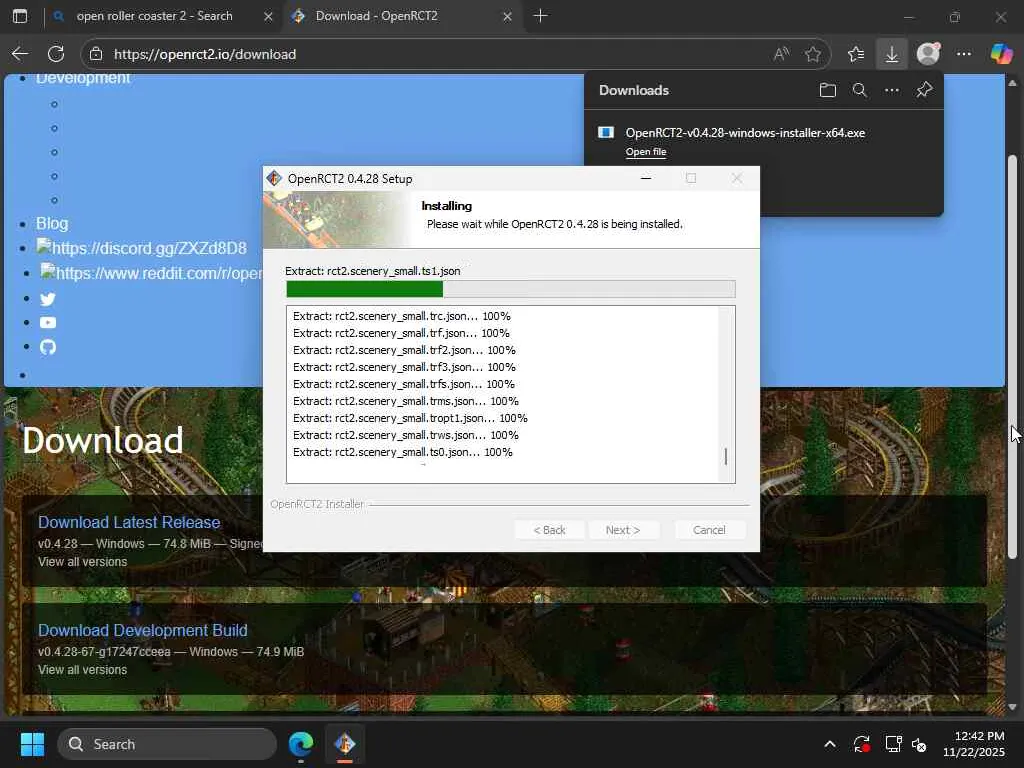Screen dimensions: 1024x768
Task: Open the Twitter icon link
Action: point(48,299)
